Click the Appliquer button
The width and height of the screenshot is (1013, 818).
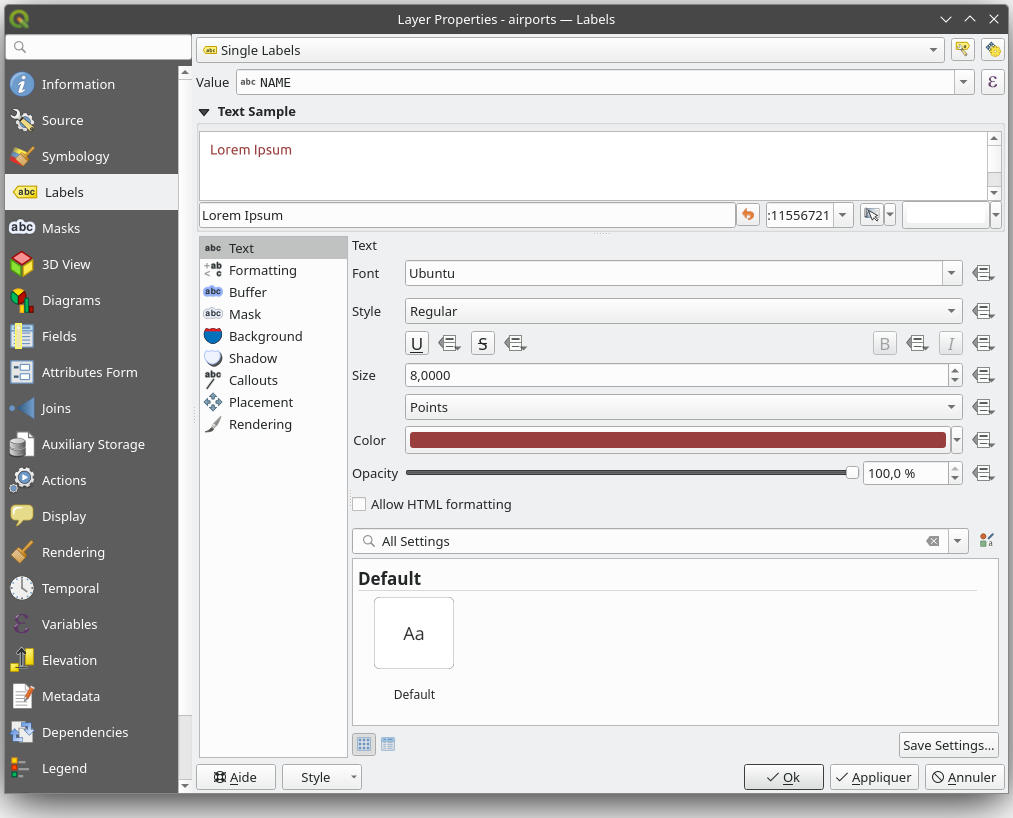tap(873, 777)
